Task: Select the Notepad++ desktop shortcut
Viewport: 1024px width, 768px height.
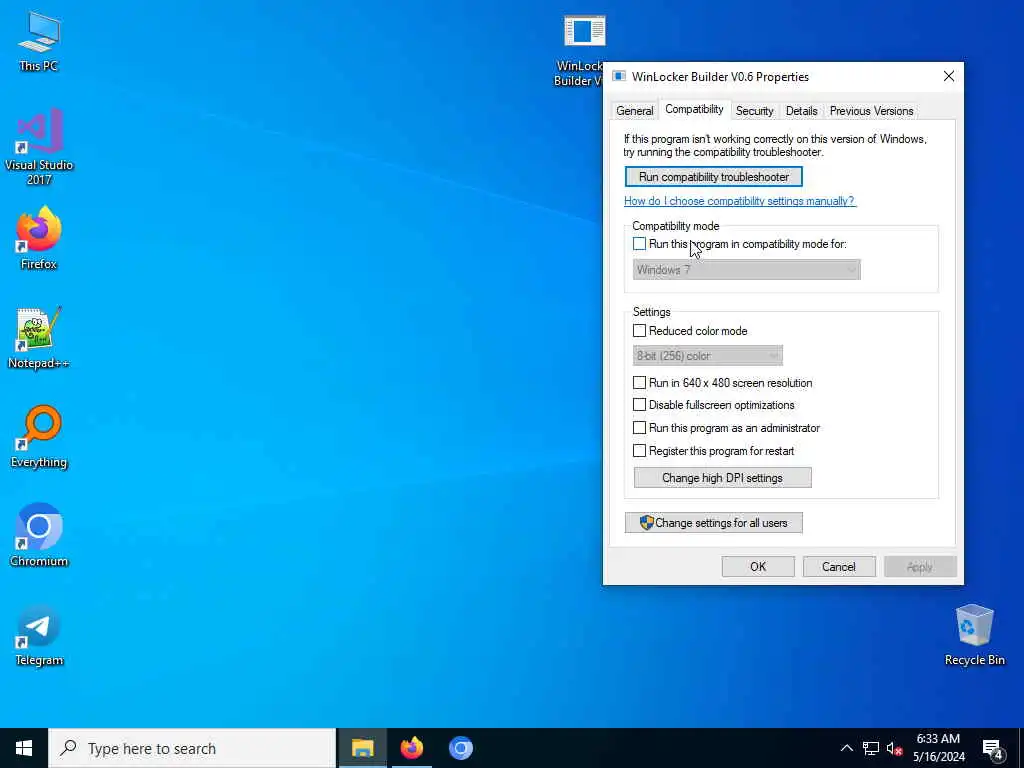Action: point(39,338)
